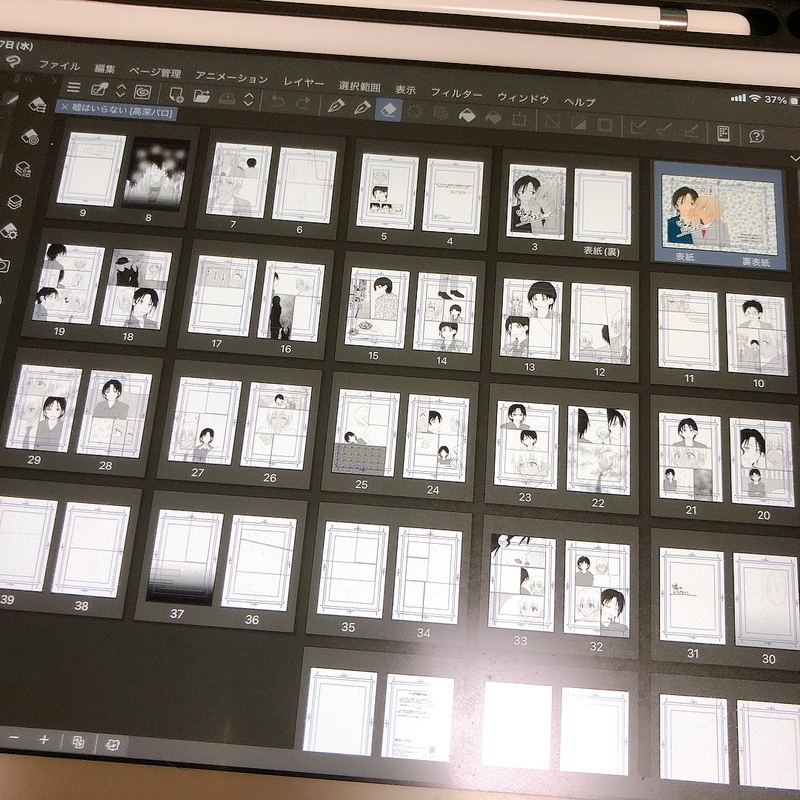Open the ページ管理 menu

pos(155,72)
